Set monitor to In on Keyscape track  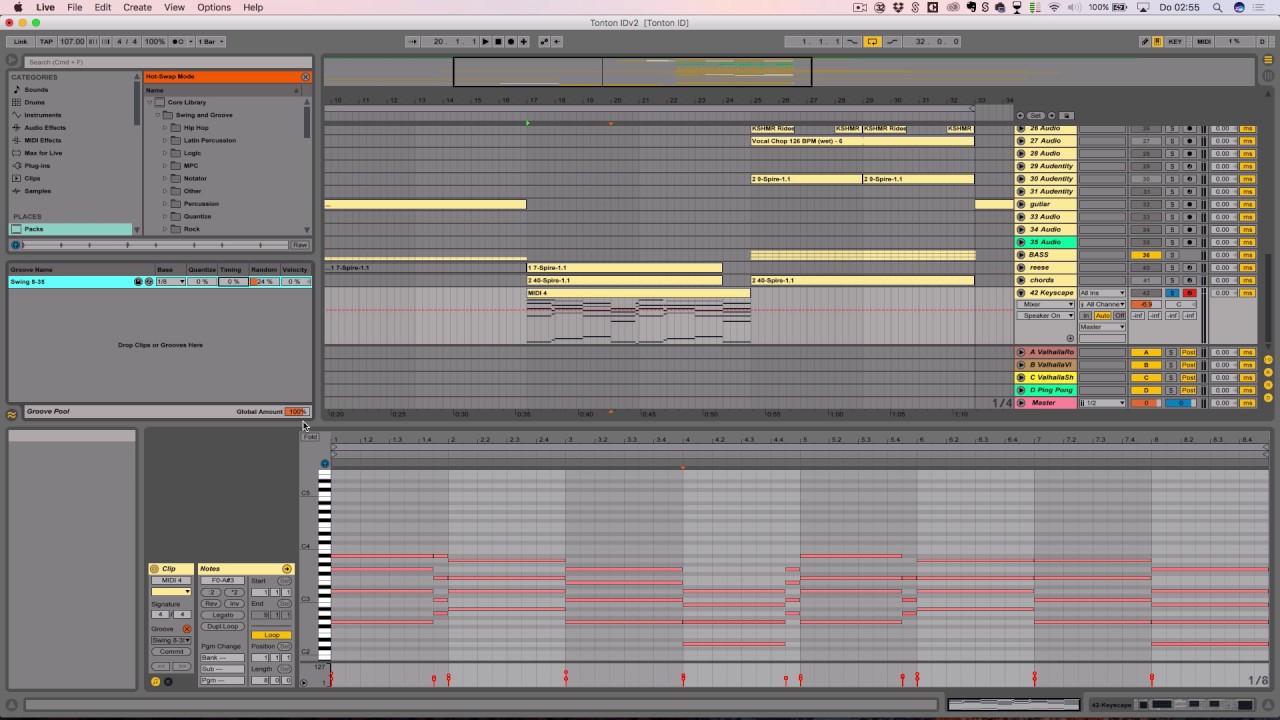click(x=1085, y=315)
